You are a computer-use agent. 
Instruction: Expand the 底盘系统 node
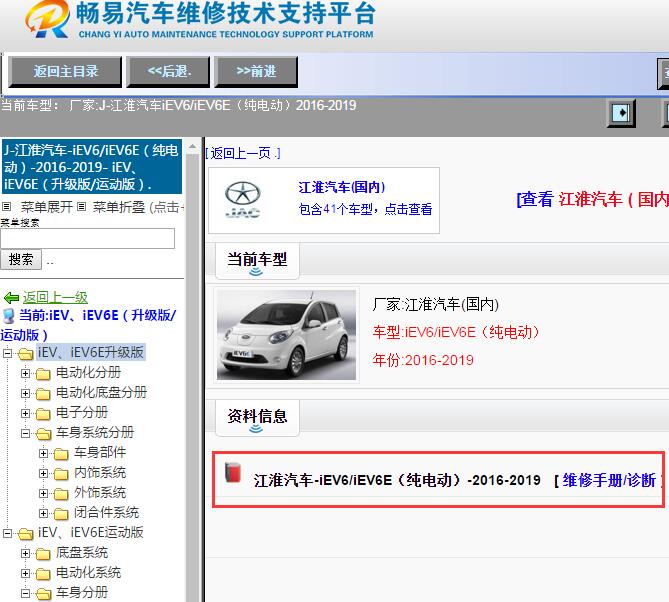(x=26, y=554)
